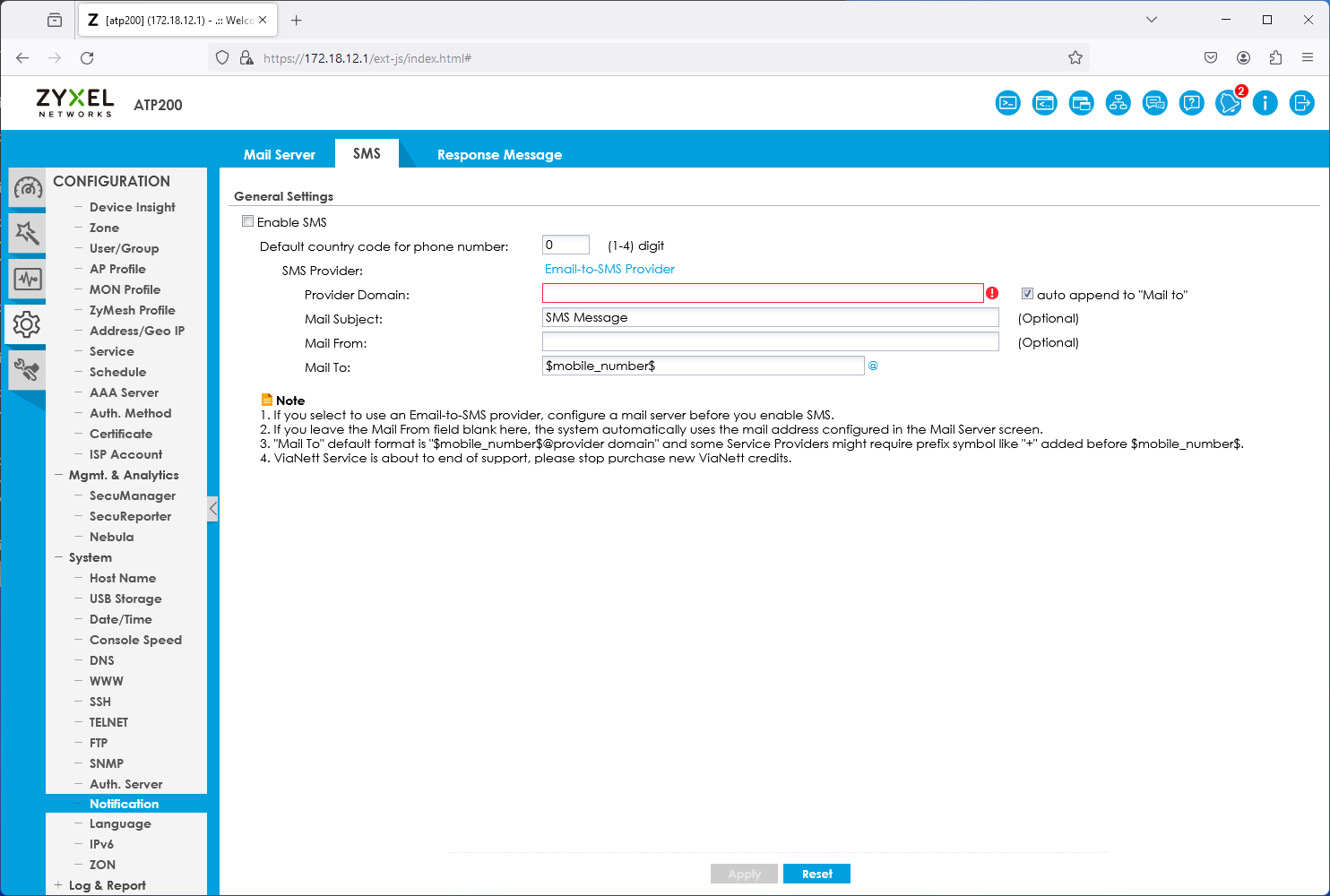Click the ZYXEL Networks logo
This screenshot has height=896, width=1330.
[75, 103]
